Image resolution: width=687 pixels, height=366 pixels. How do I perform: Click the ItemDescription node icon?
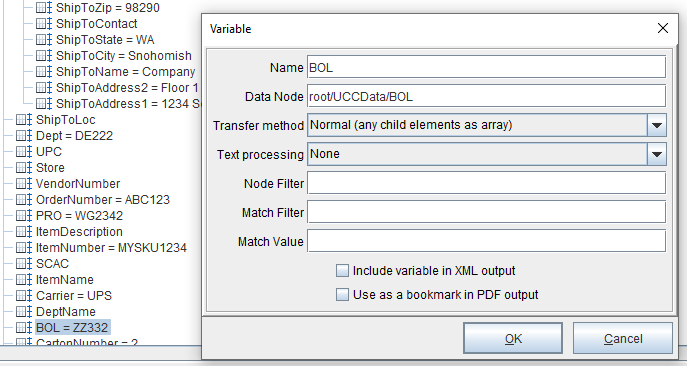[x=24, y=232]
